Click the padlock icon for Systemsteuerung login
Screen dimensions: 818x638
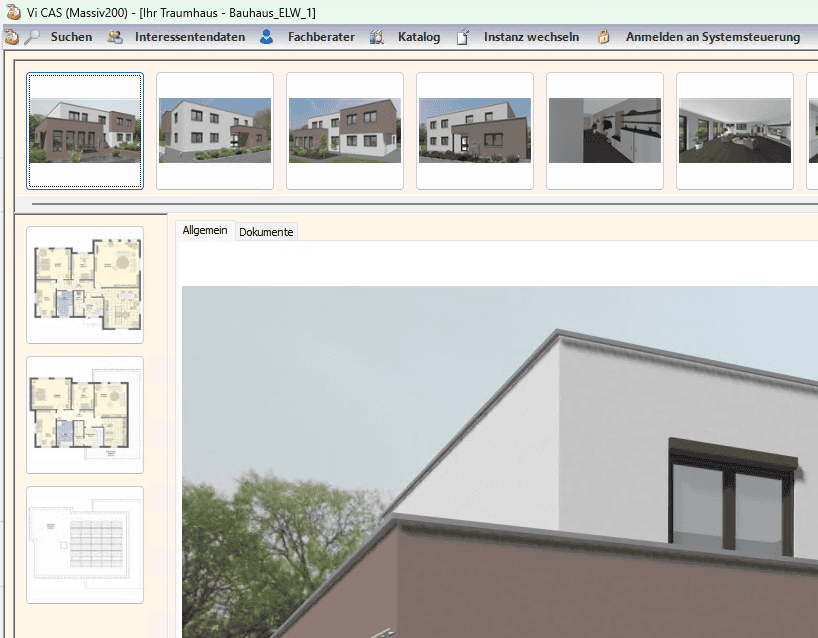(x=604, y=37)
